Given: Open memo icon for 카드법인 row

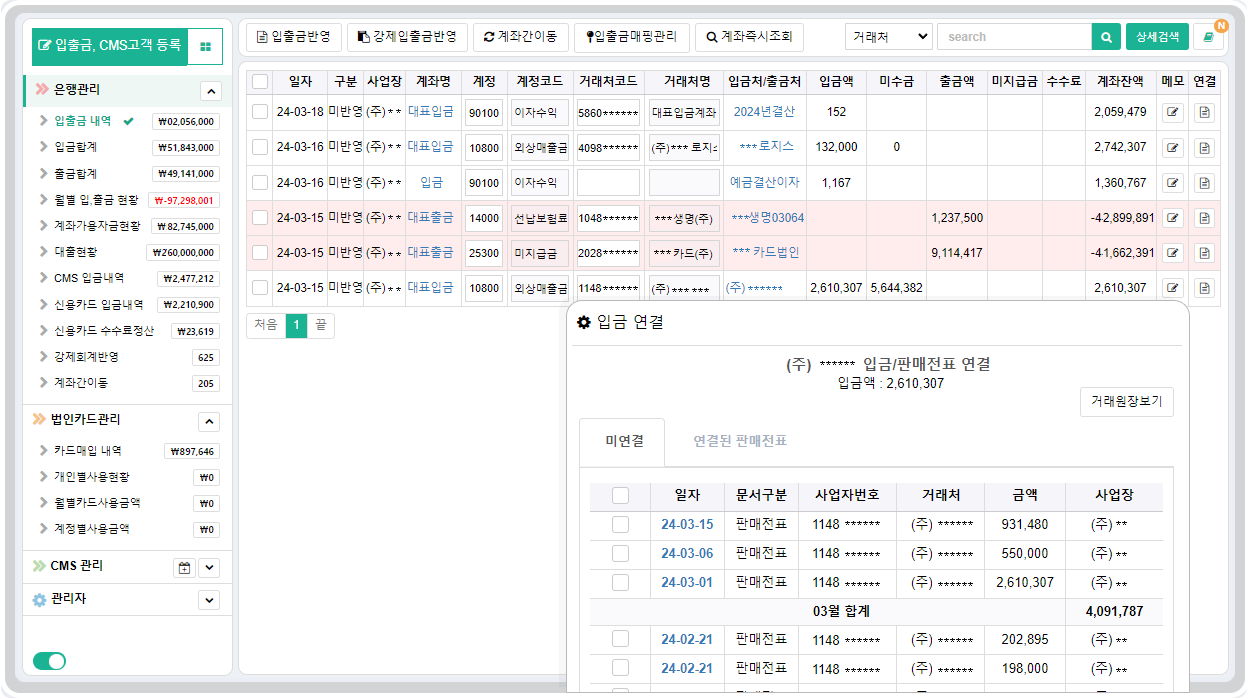Looking at the screenshot, I should (x=1172, y=253).
